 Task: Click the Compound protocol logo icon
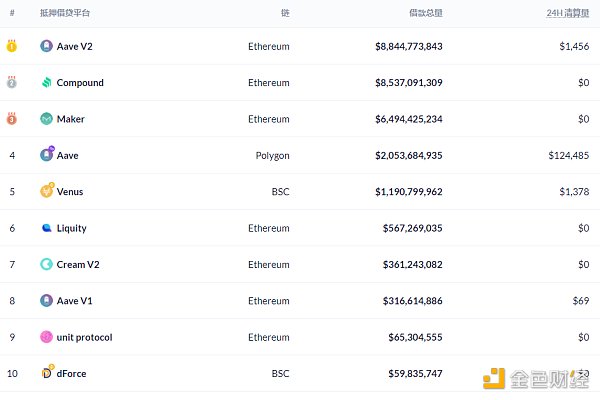coord(46,83)
